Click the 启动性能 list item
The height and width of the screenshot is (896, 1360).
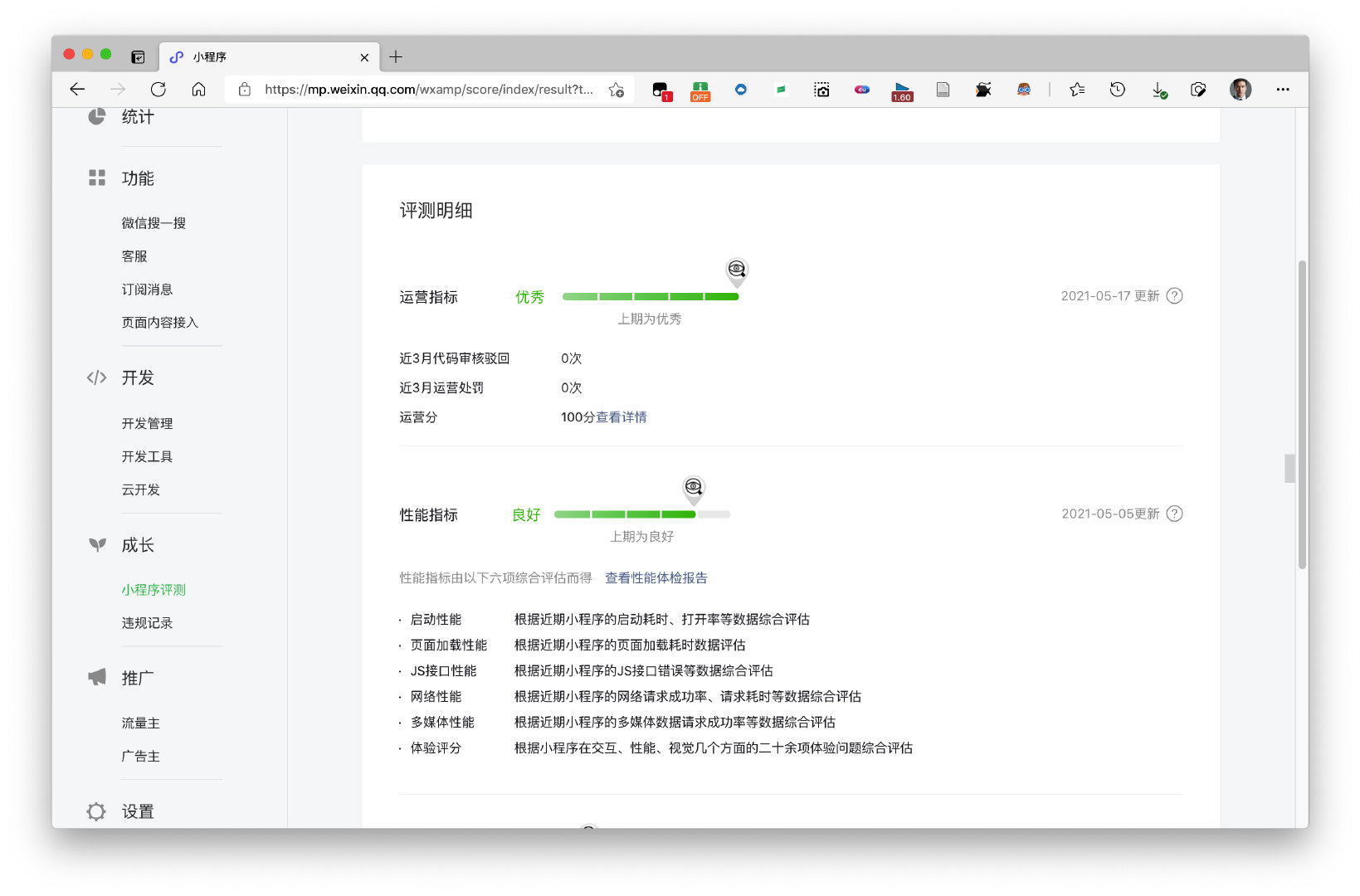[x=436, y=620]
